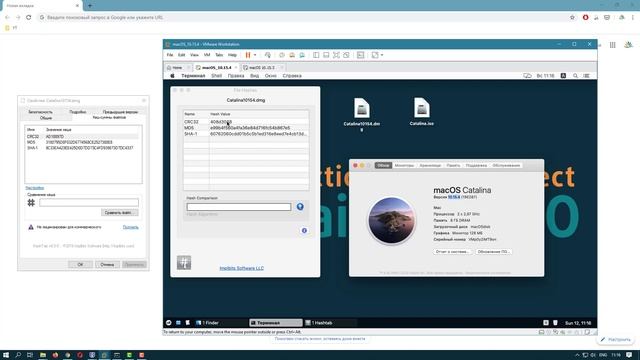Select the macOS_10.15.4 VM tab
This screenshot has height=360, width=640.
click(216, 67)
